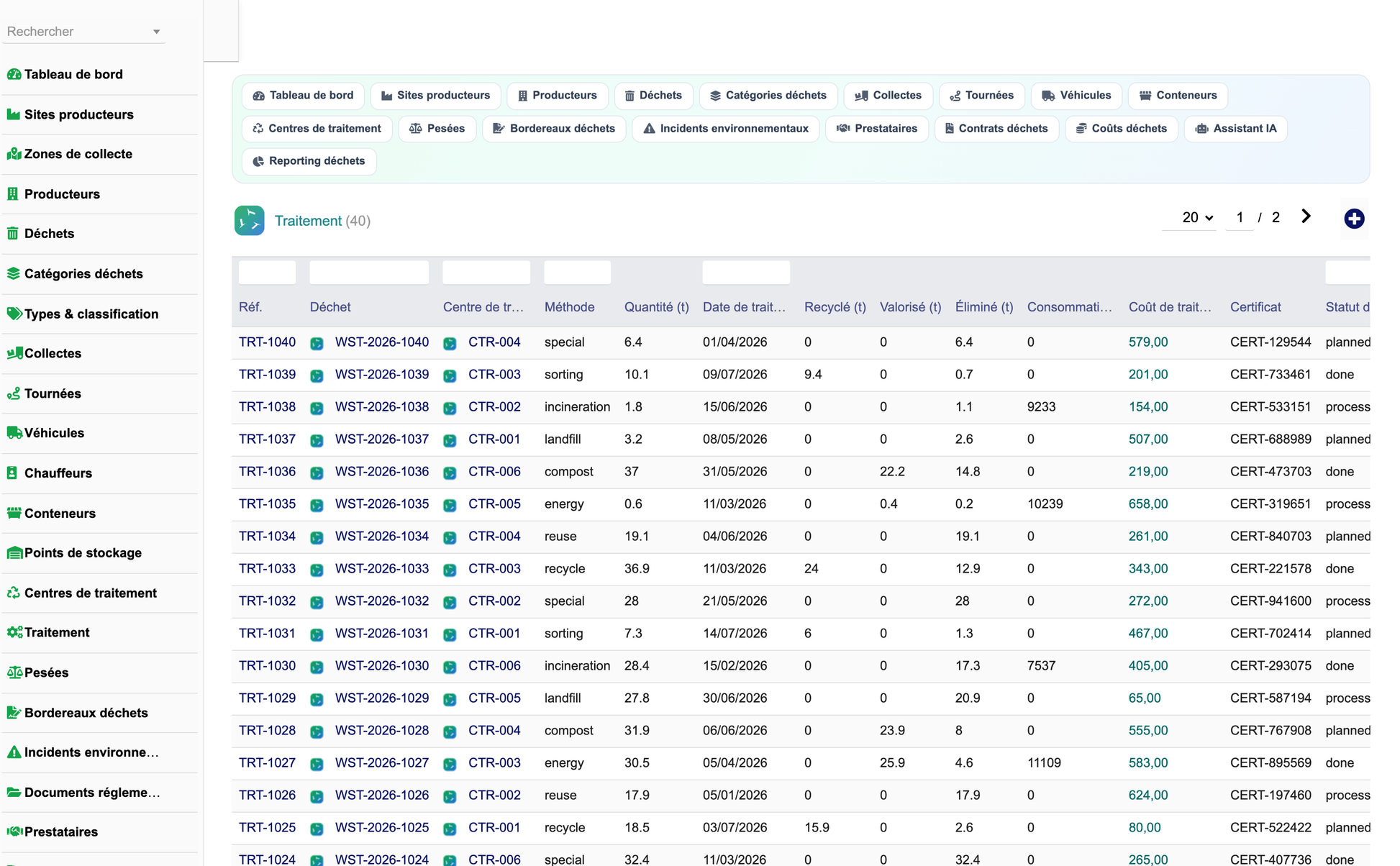The height and width of the screenshot is (866, 1400).
Task: Click Bordereaux déchets sidebar icon
Action: coord(14,713)
